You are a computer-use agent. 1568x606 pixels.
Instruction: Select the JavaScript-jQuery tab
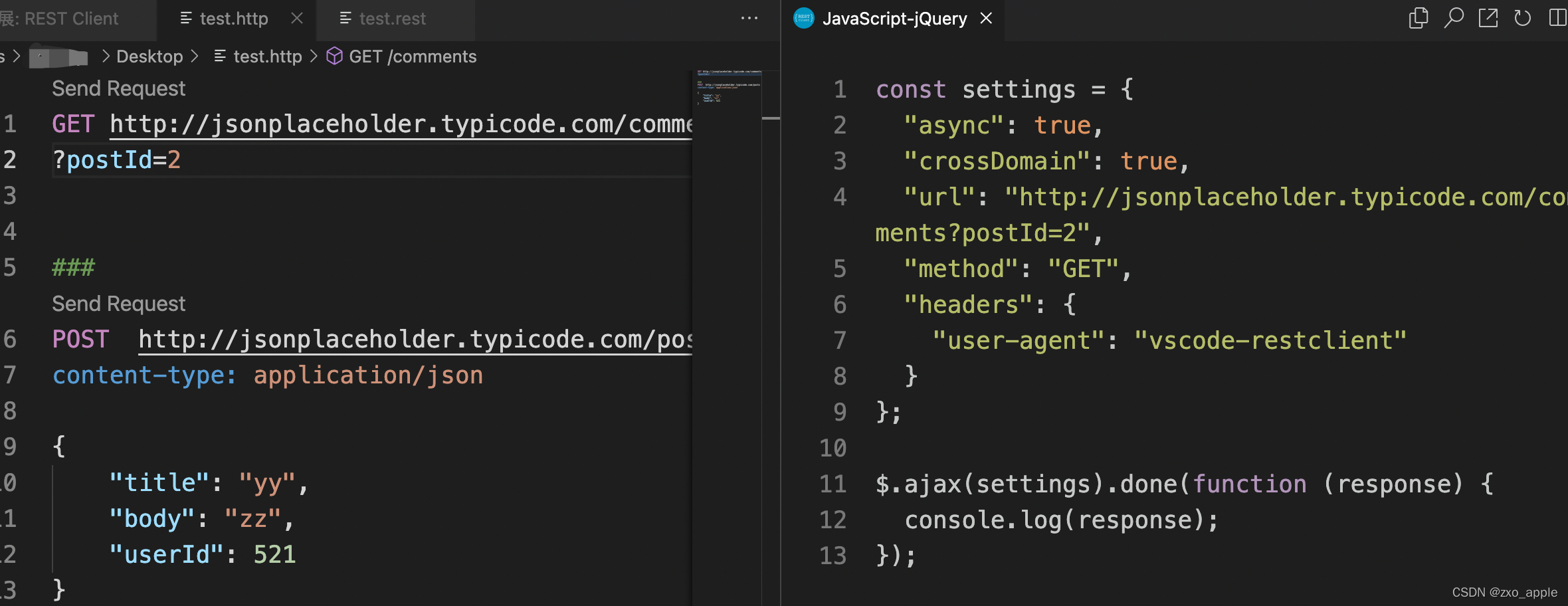point(894,19)
